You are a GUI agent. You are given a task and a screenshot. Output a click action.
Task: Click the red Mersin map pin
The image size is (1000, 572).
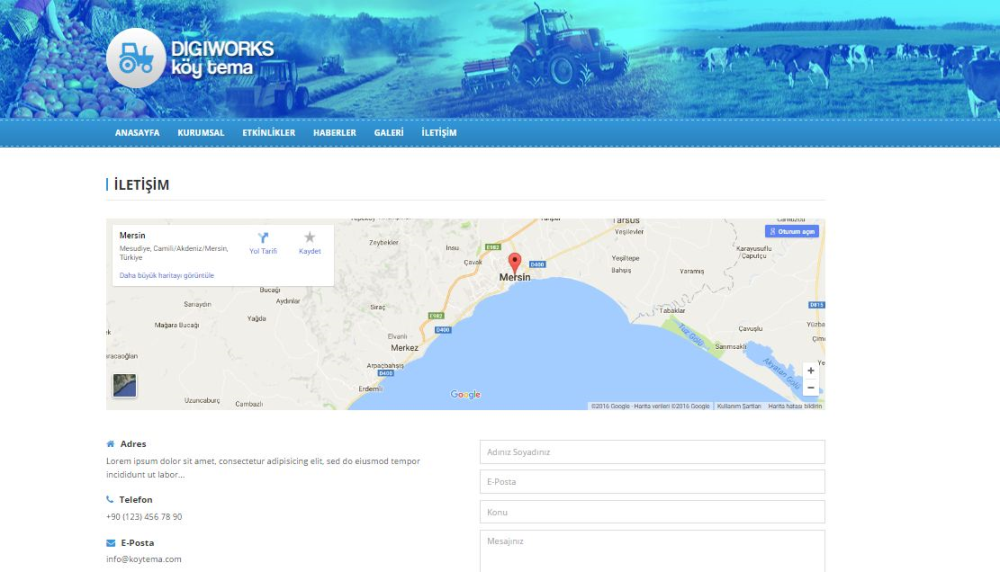515,263
